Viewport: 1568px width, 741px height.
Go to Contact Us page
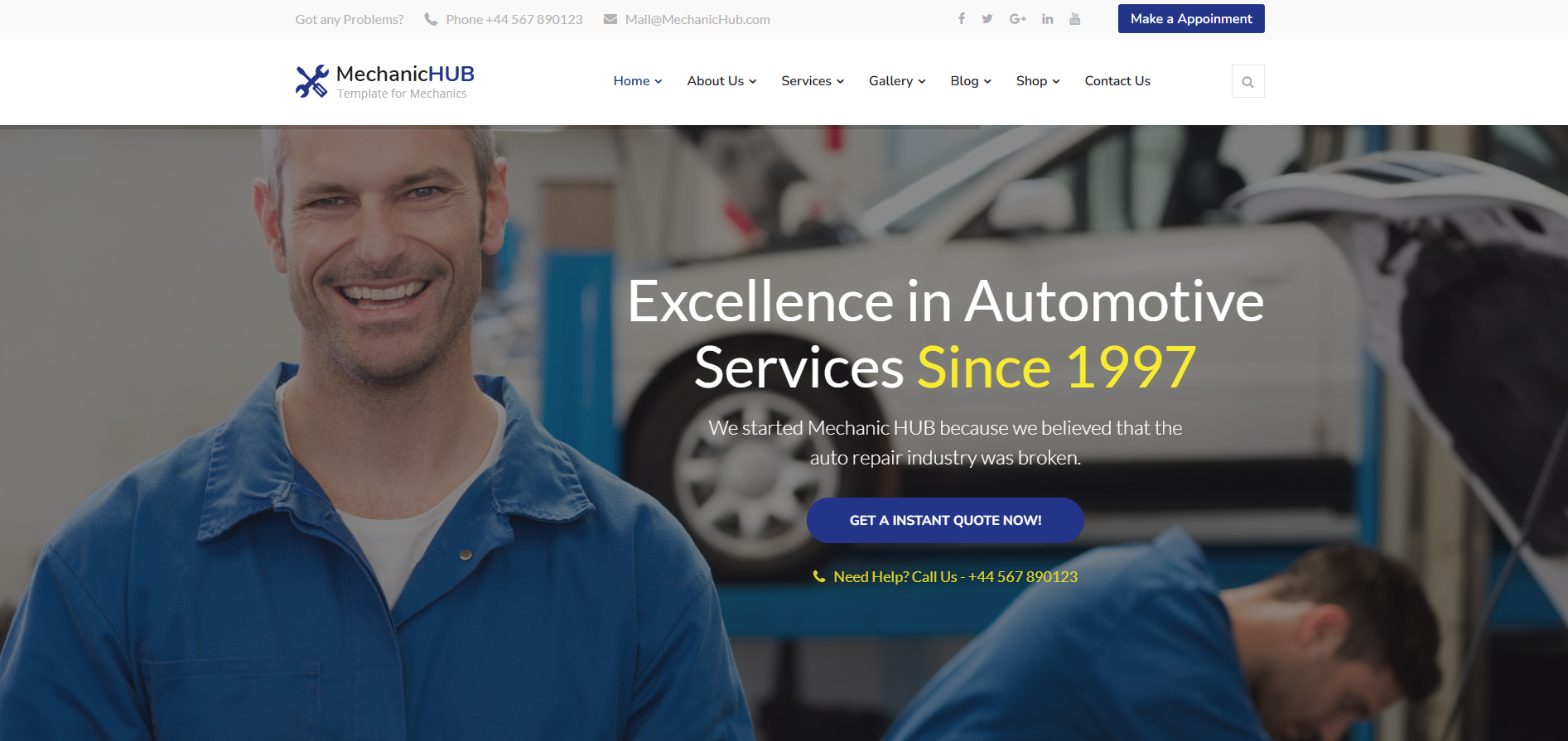coord(1117,81)
